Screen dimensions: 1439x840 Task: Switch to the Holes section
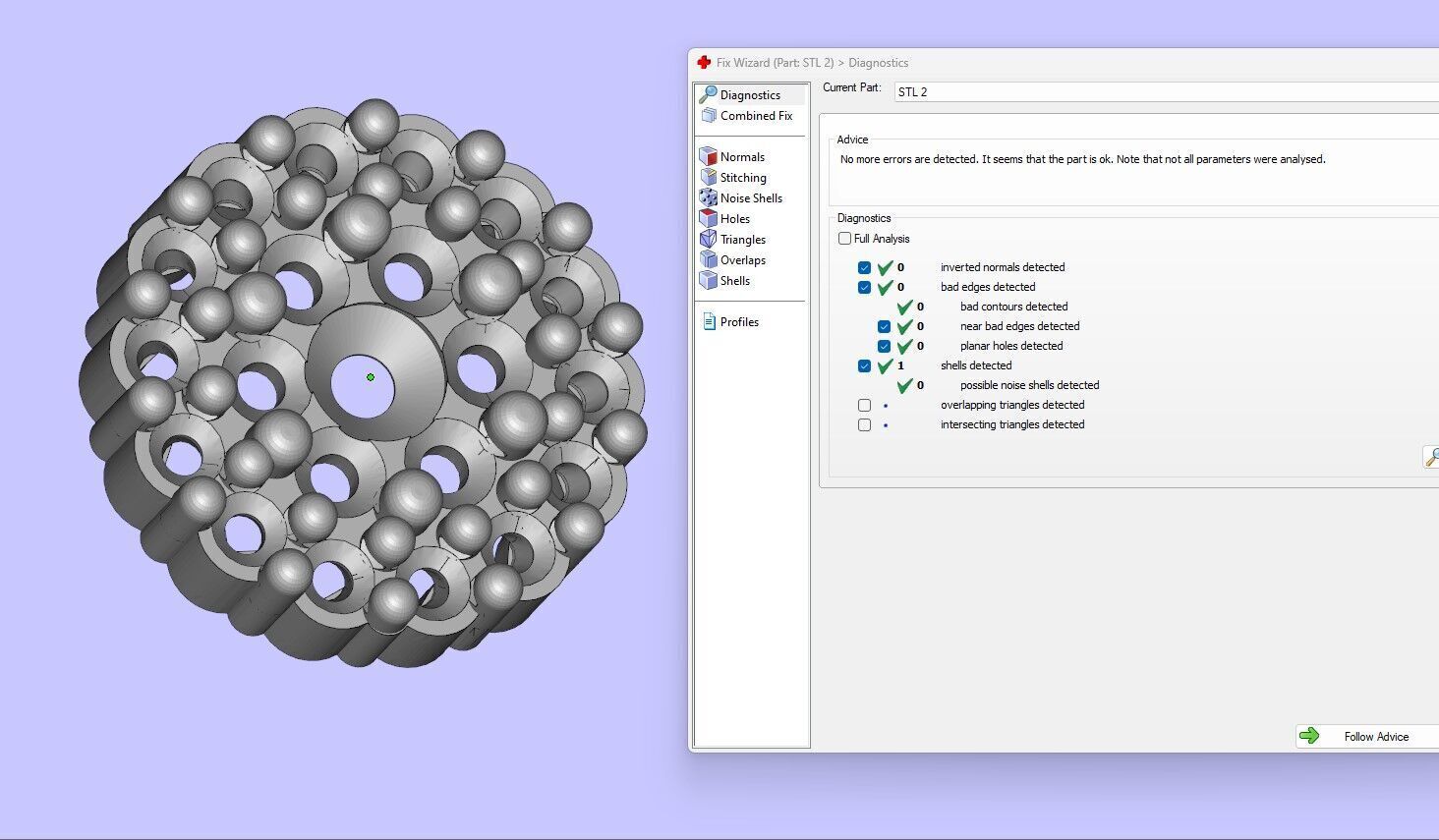pos(735,219)
